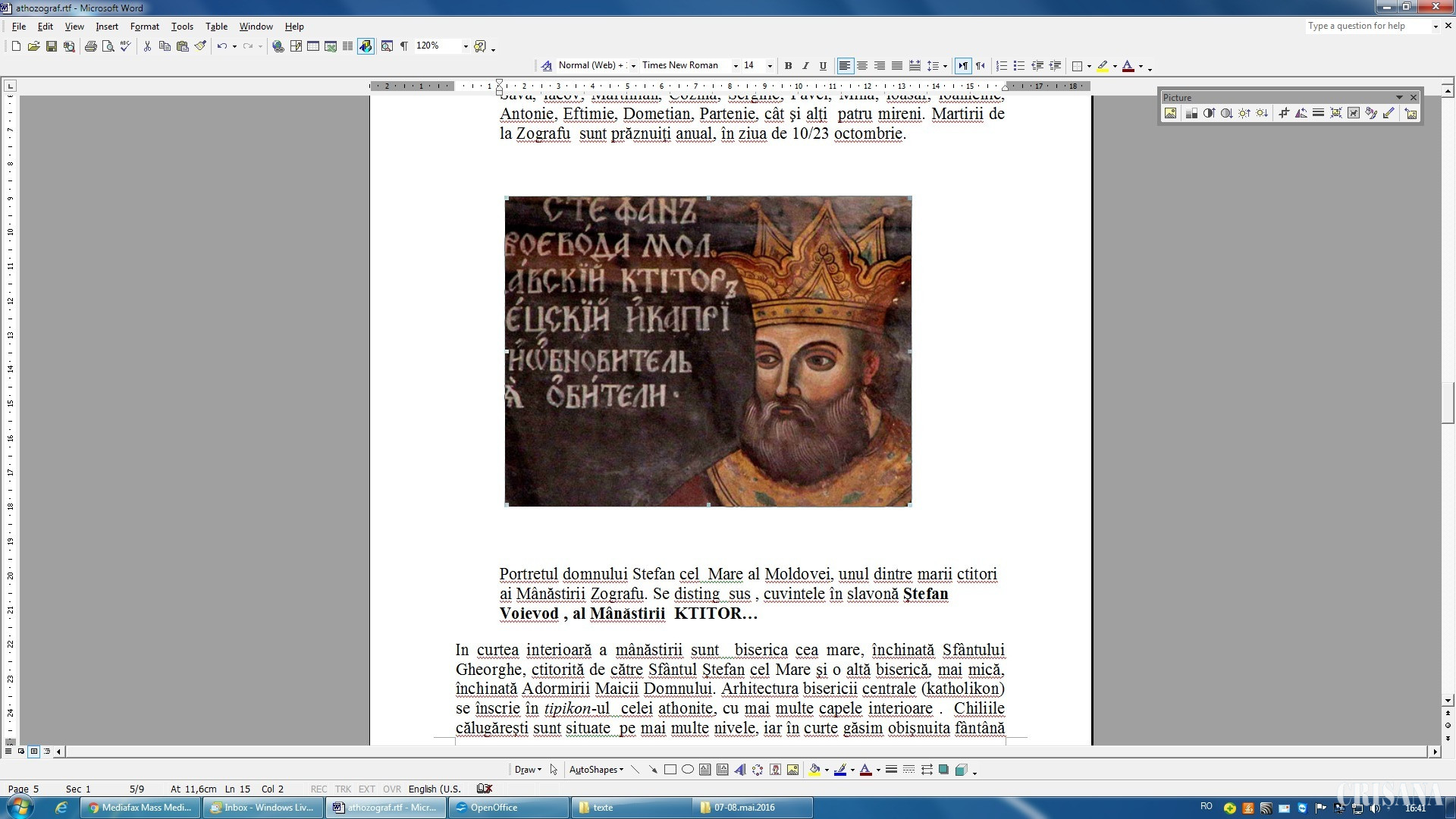Click the Reset Picture icon
The height and width of the screenshot is (819, 1456).
point(1410,114)
